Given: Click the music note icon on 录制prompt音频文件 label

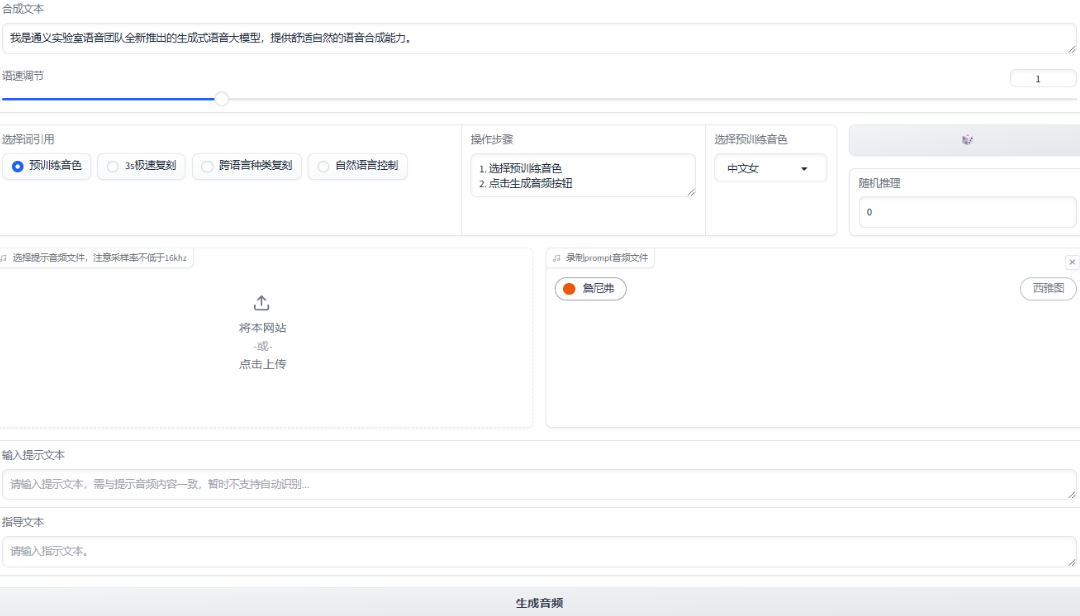Looking at the screenshot, I should [556, 257].
